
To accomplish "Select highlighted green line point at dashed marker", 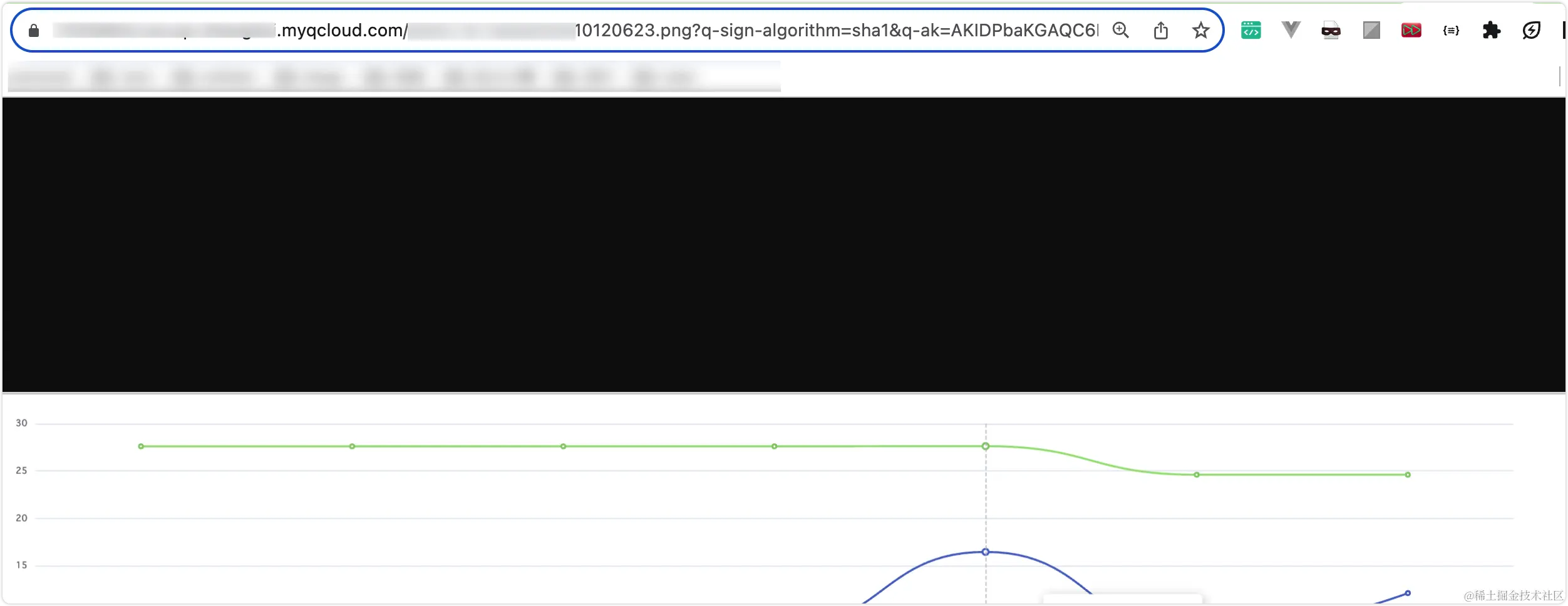I will pos(986,446).
